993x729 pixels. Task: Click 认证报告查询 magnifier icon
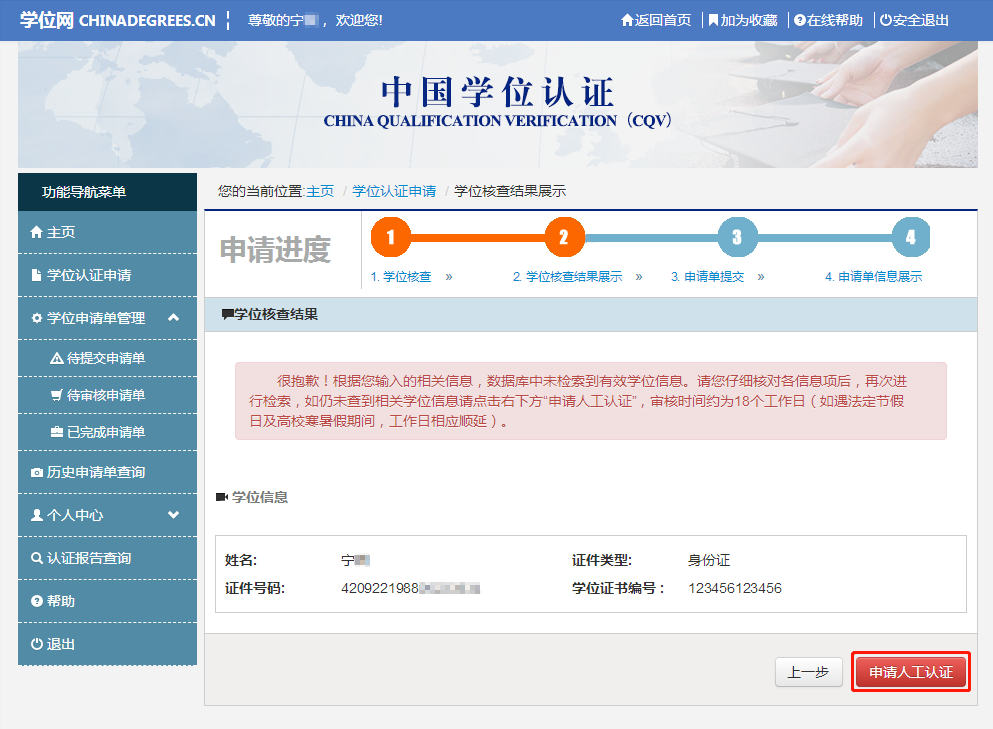click(37, 558)
